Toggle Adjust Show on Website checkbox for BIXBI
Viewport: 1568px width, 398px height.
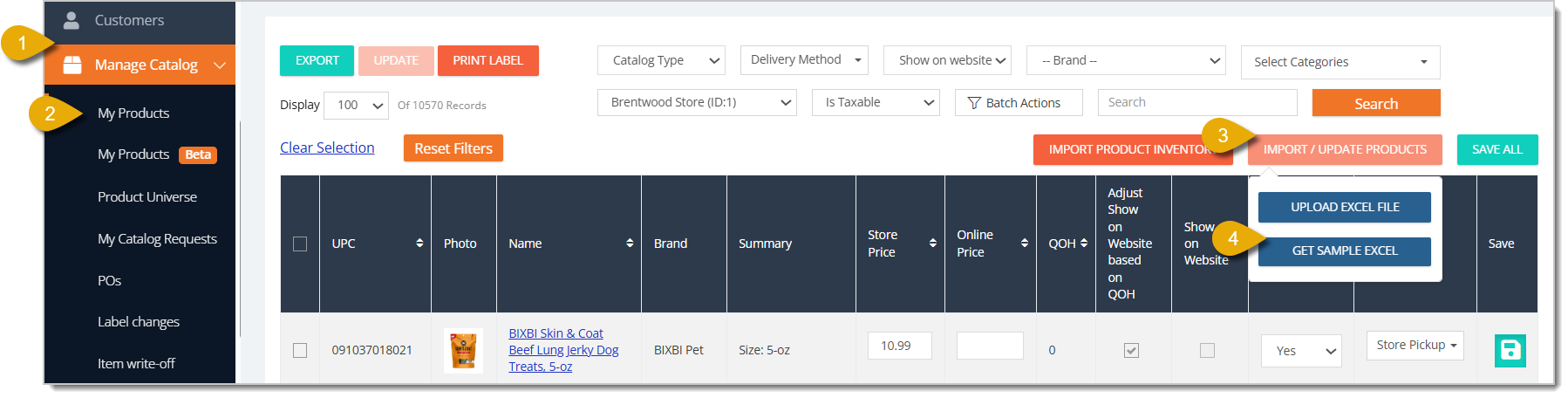1131,350
